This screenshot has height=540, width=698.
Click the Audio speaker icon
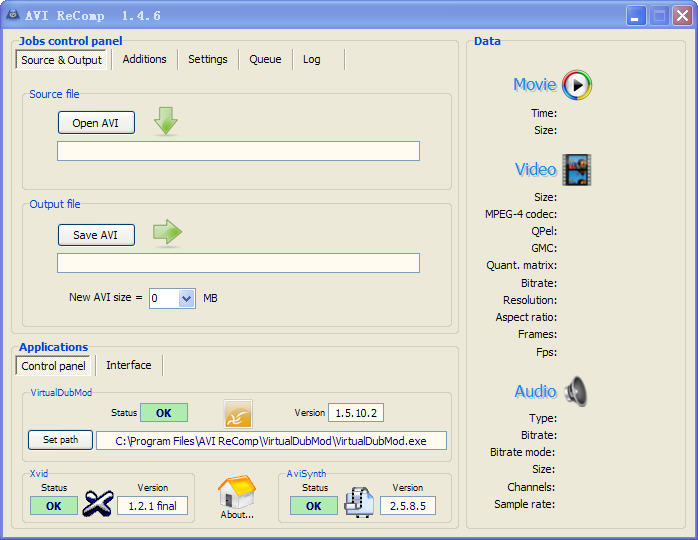tap(575, 391)
